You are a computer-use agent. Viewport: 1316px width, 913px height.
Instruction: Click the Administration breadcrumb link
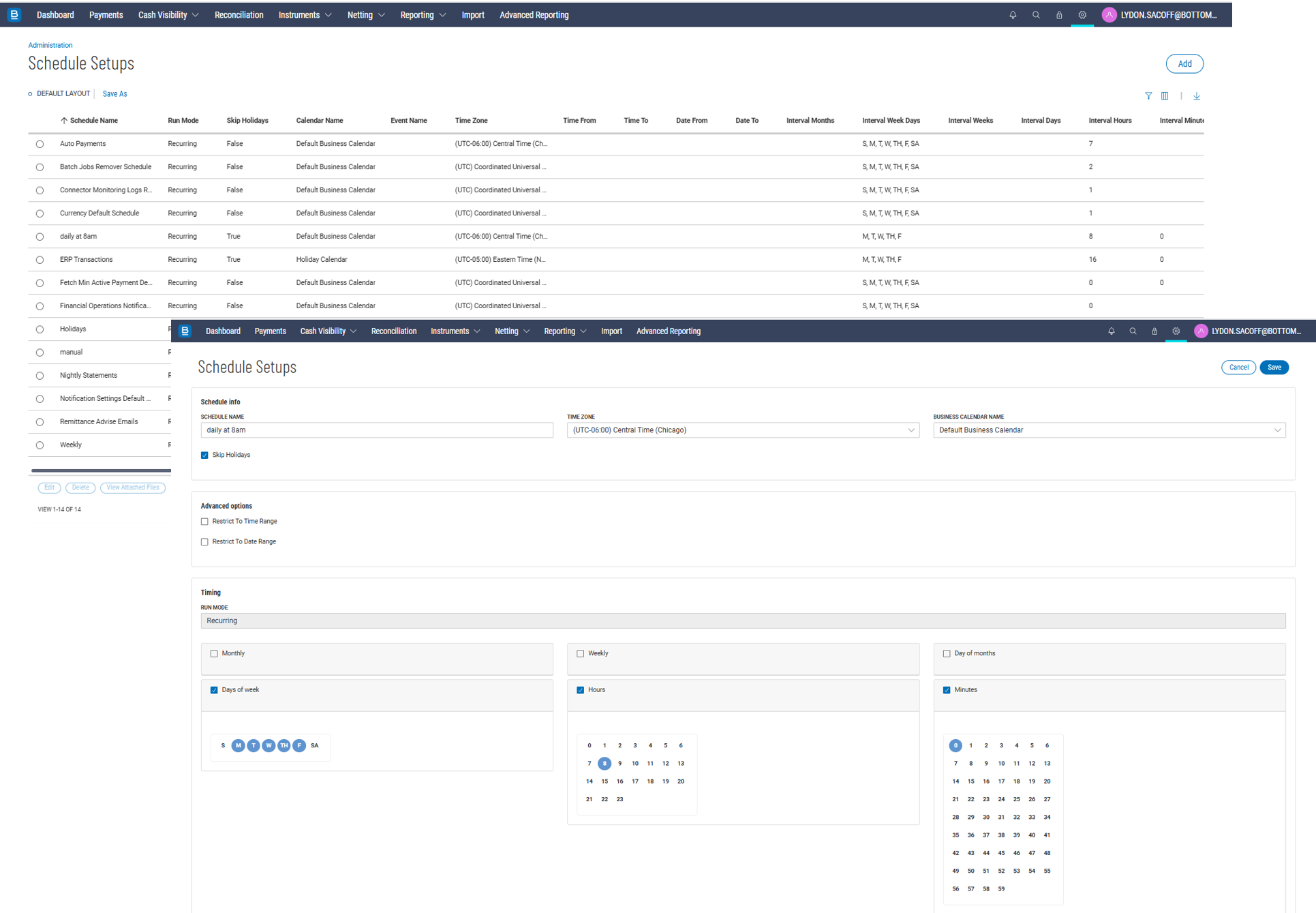(50, 45)
